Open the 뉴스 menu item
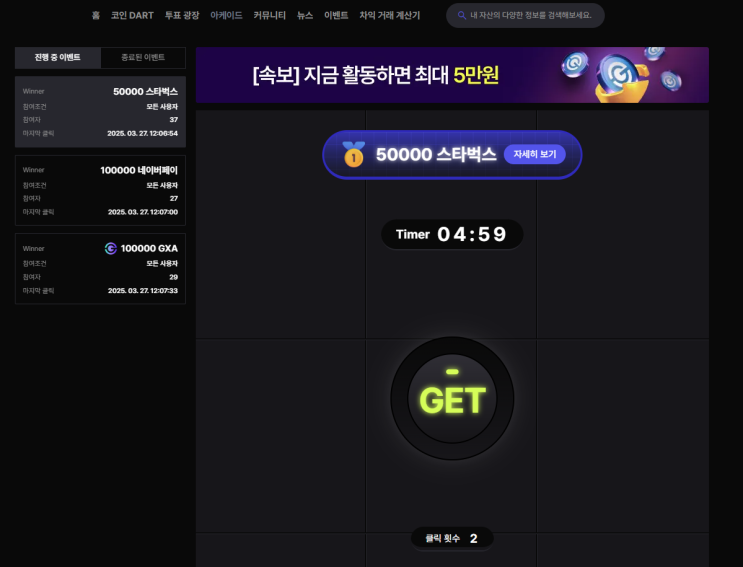The image size is (743, 567). coord(305,15)
